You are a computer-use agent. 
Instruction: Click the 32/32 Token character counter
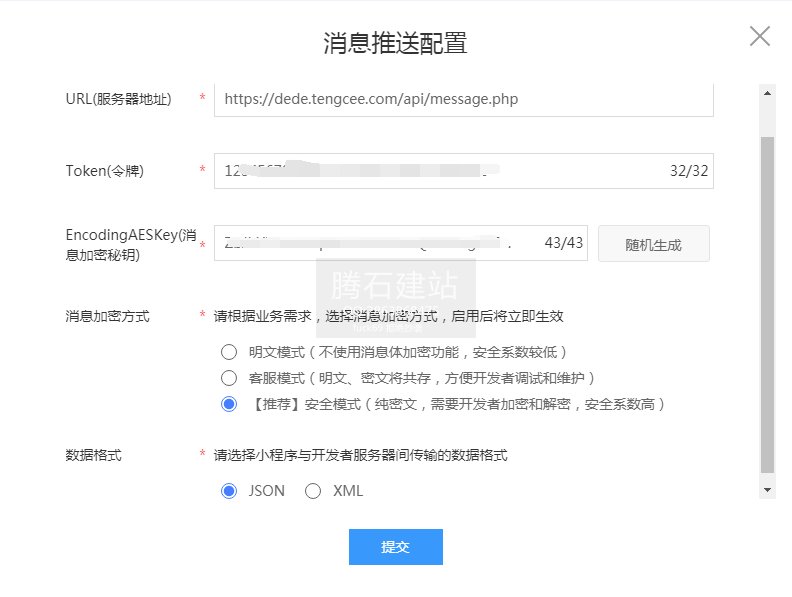(x=689, y=171)
